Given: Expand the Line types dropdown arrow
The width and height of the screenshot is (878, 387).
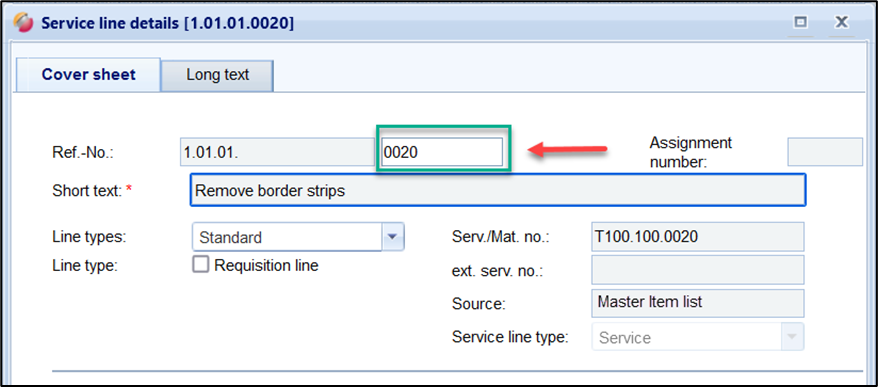Looking at the screenshot, I should [x=393, y=237].
